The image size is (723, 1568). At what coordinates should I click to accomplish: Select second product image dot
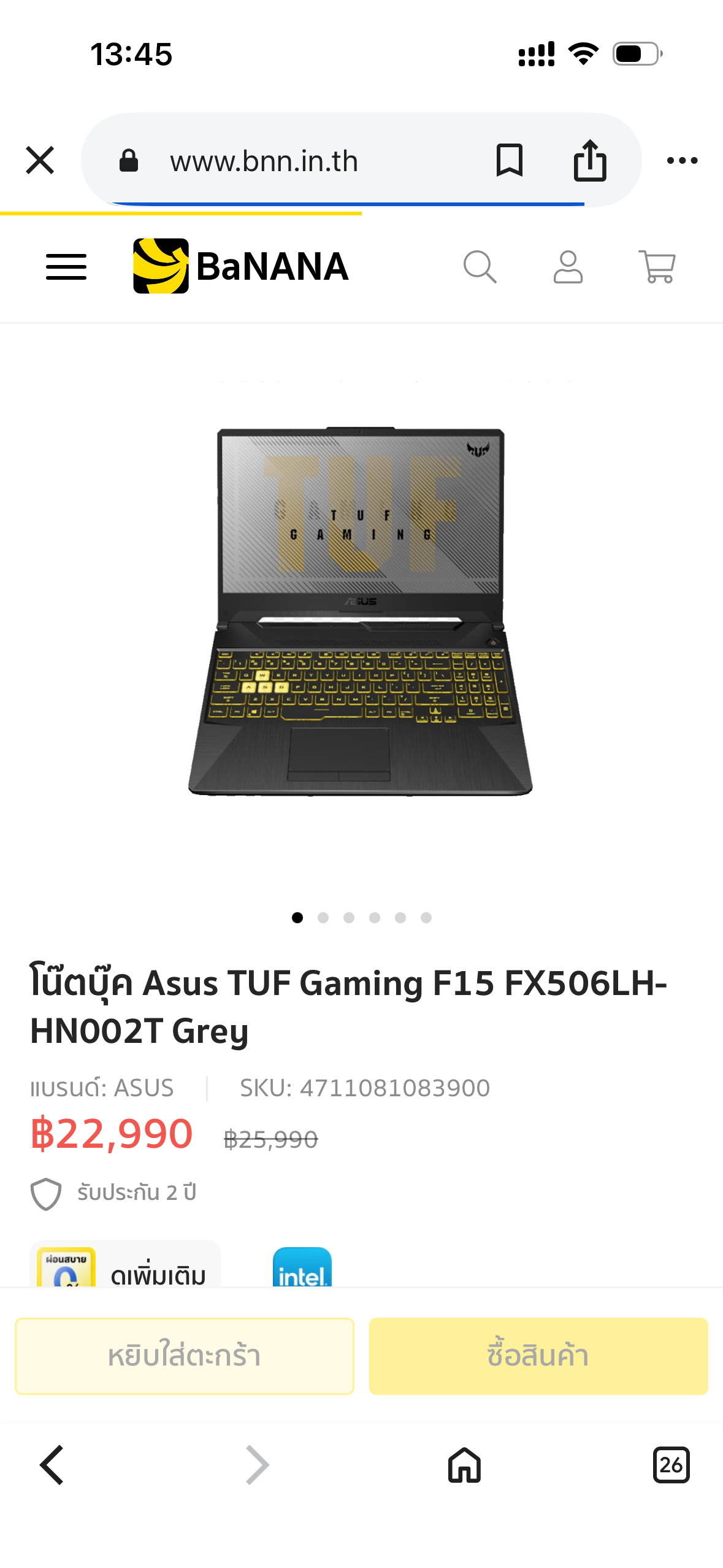[x=323, y=918]
